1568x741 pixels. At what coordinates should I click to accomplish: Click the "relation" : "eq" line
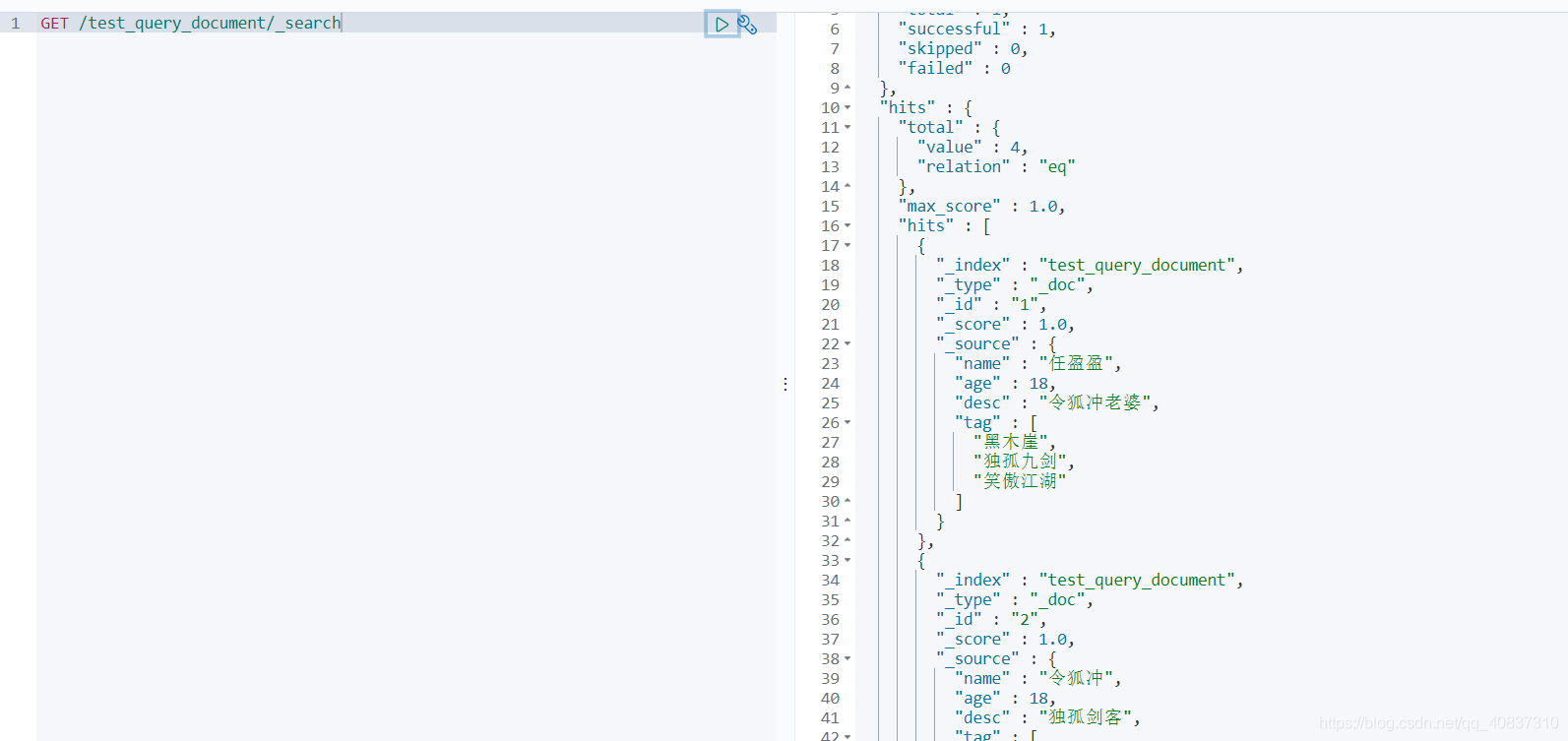tap(996, 167)
